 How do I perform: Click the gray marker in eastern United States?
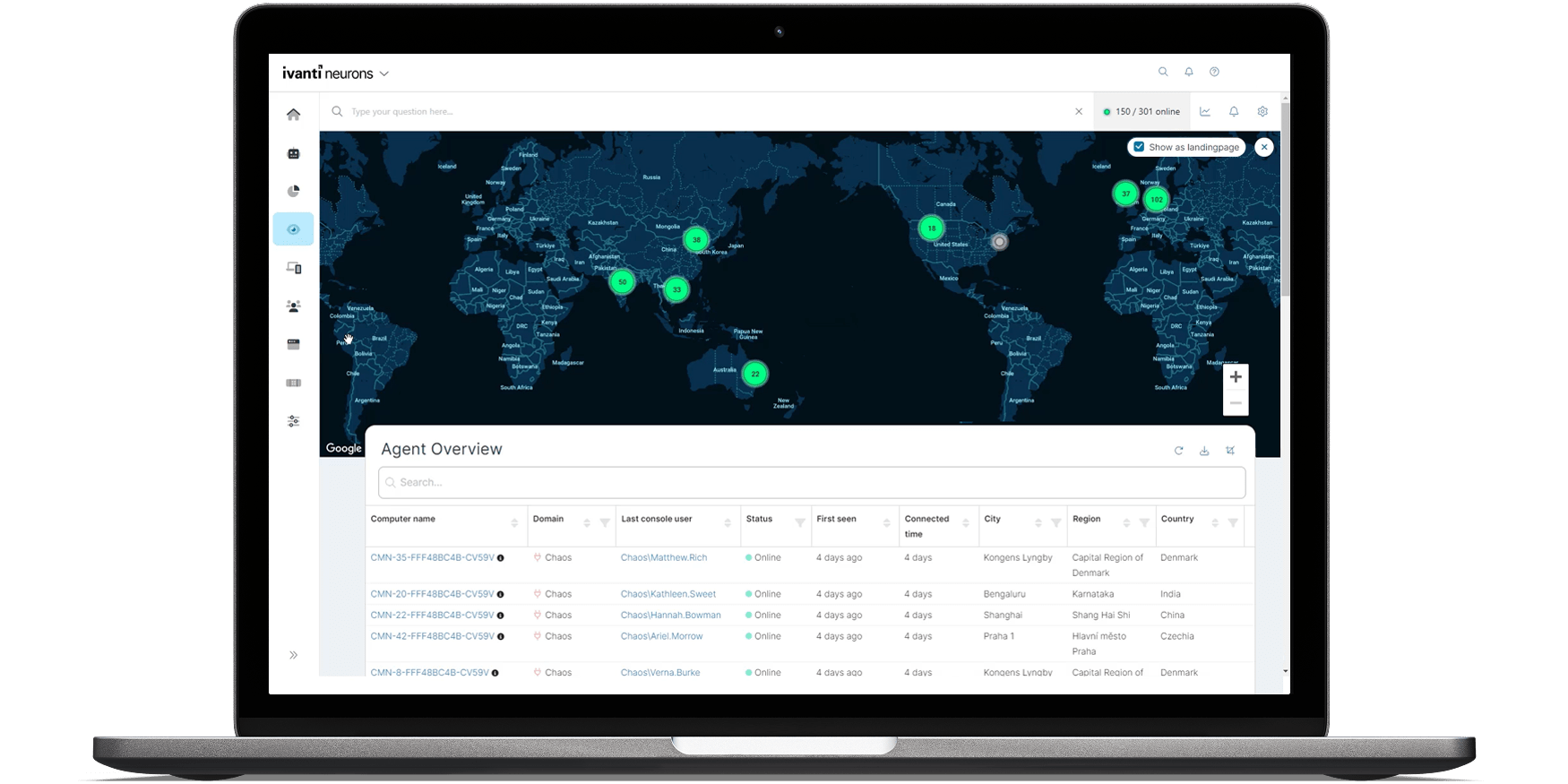(x=999, y=241)
